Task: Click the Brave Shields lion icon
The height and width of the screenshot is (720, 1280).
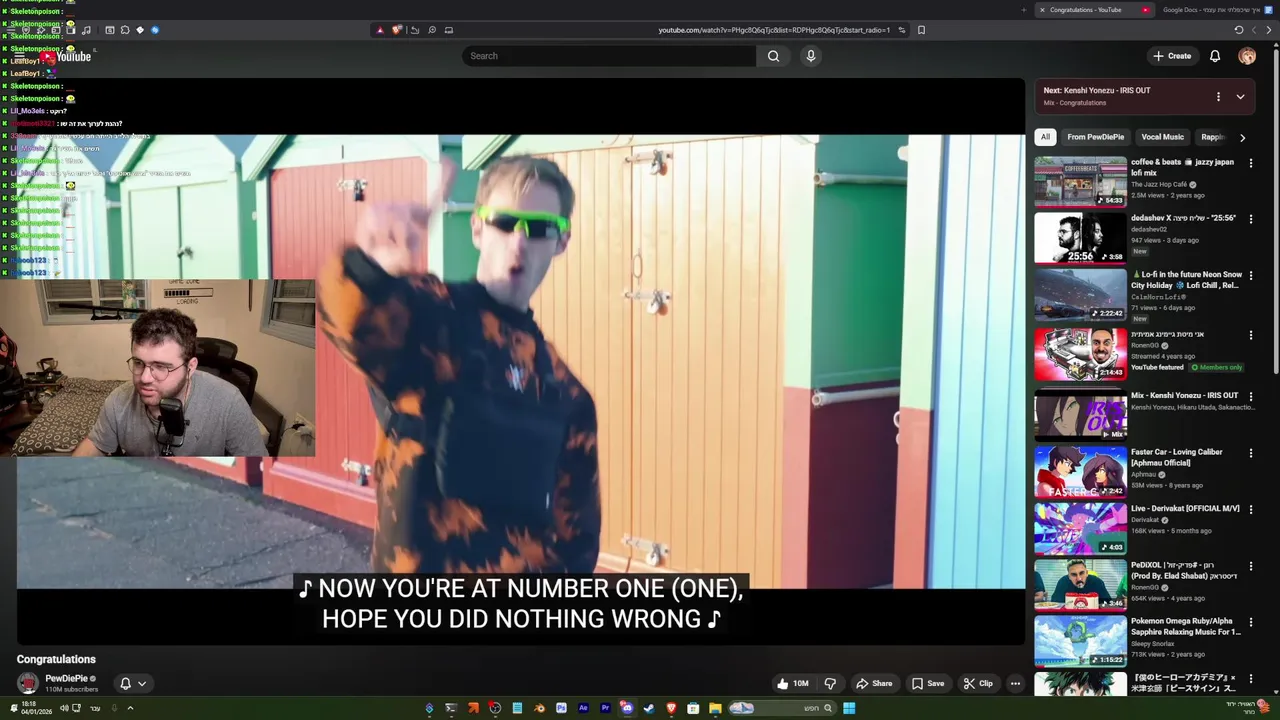Action: click(x=396, y=30)
